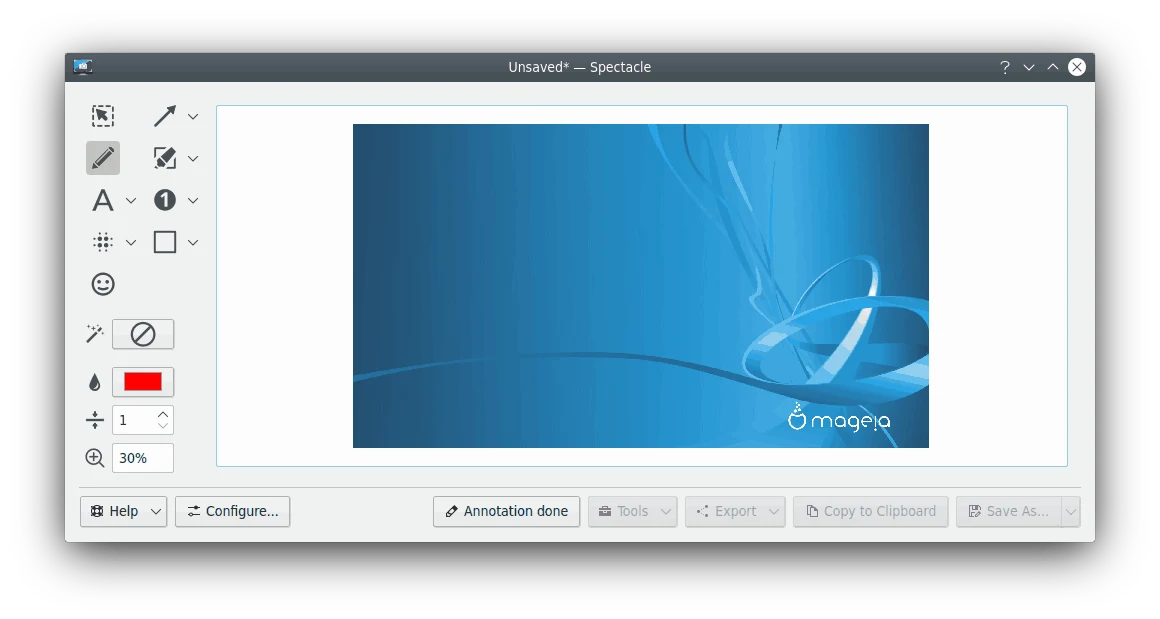Image resolution: width=1160 pixels, height=619 pixels.
Task: Increase line width with up arrow
Action: 163,415
